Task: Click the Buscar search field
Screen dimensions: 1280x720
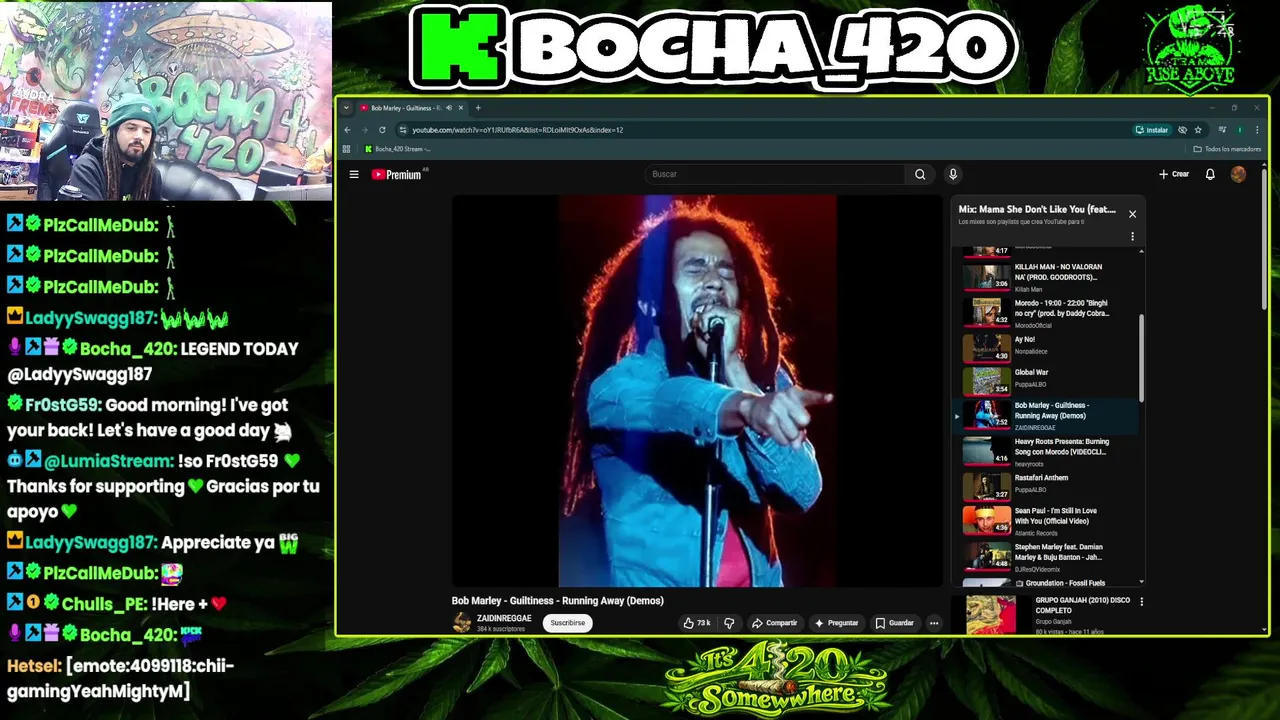Action: [x=775, y=174]
